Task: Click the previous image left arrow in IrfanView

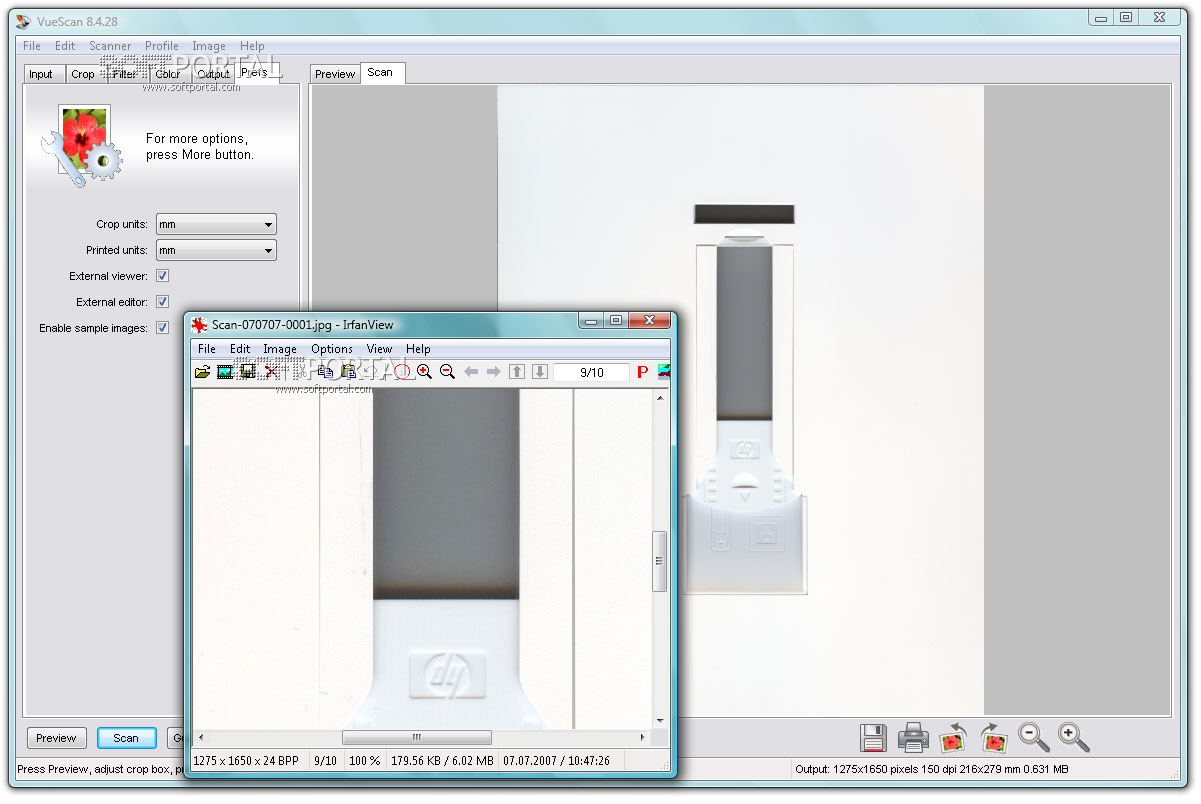Action: click(471, 372)
